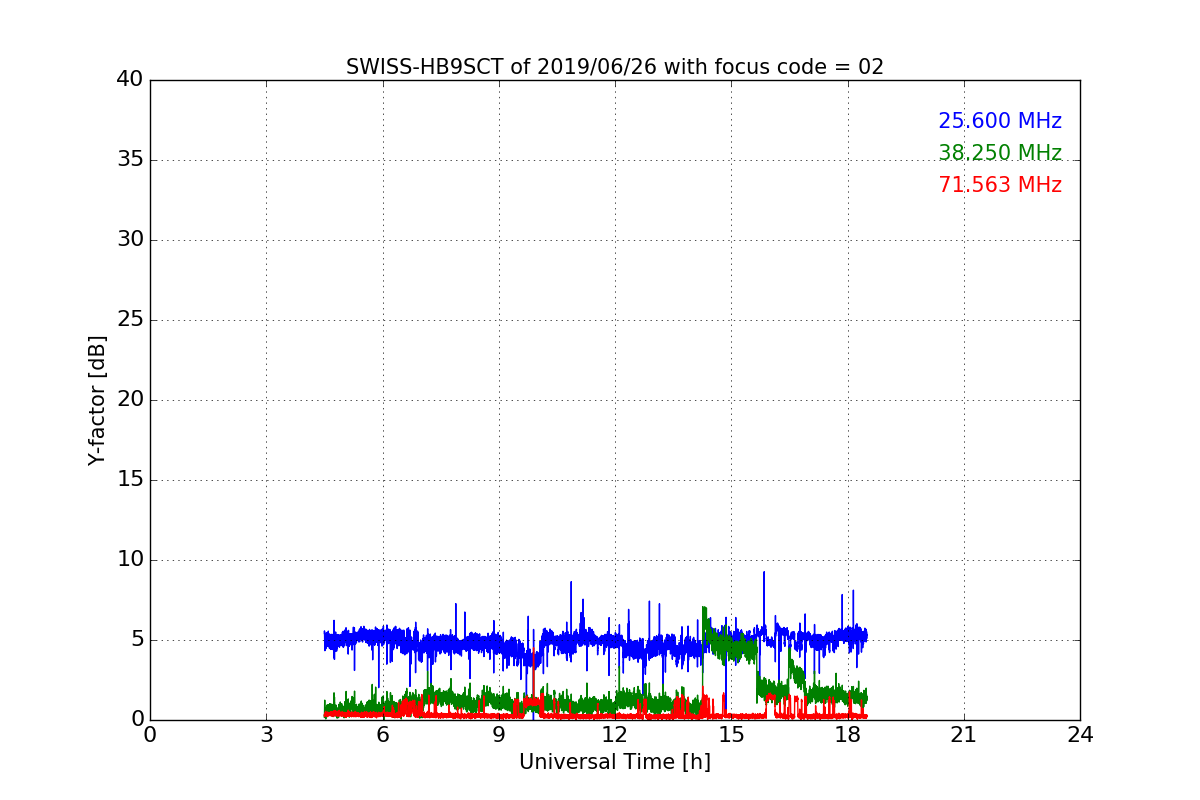Click the y-axis tick label 35
1200x800 pixels.
[130, 160]
